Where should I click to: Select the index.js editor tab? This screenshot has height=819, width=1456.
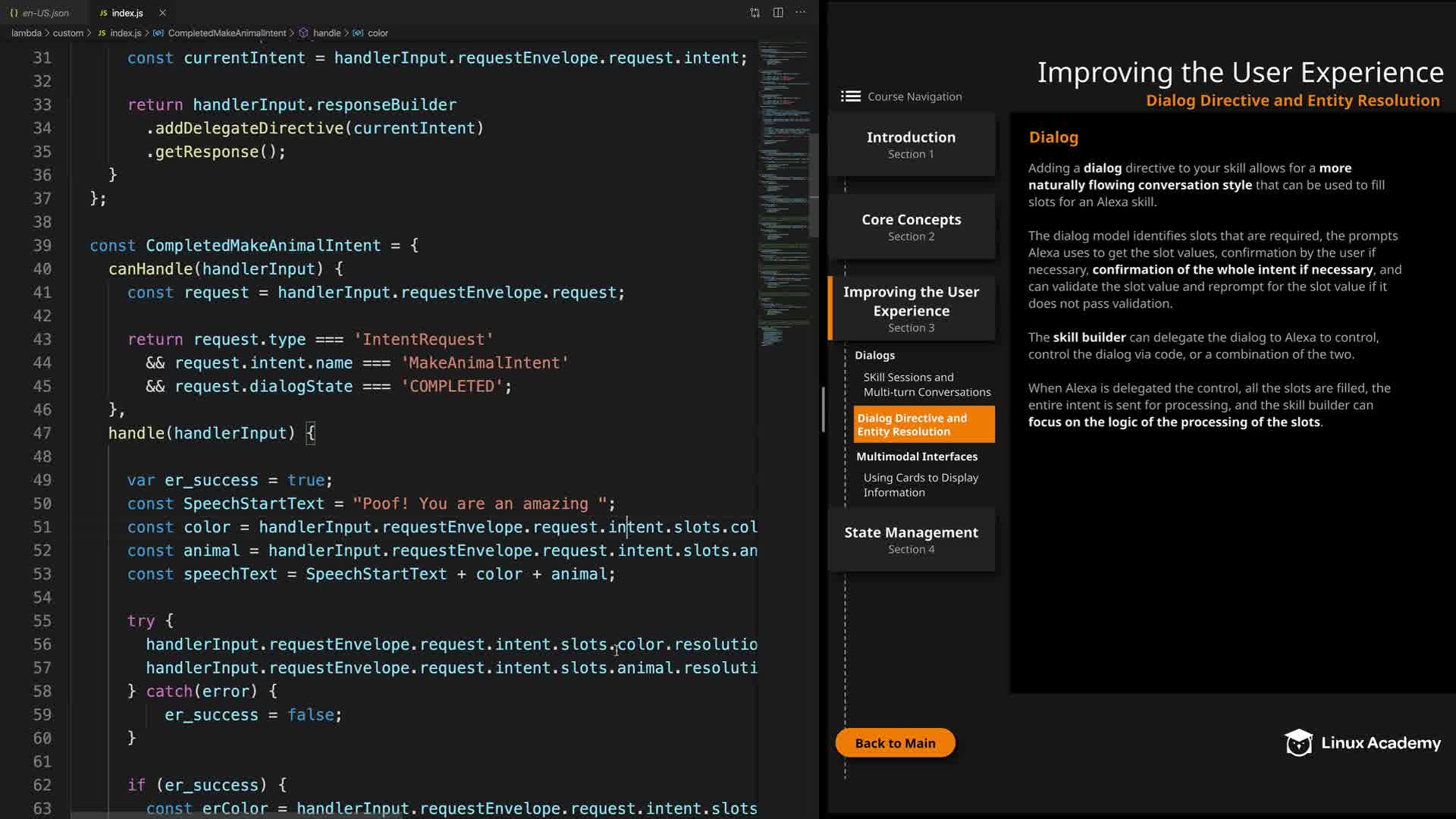point(127,13)
